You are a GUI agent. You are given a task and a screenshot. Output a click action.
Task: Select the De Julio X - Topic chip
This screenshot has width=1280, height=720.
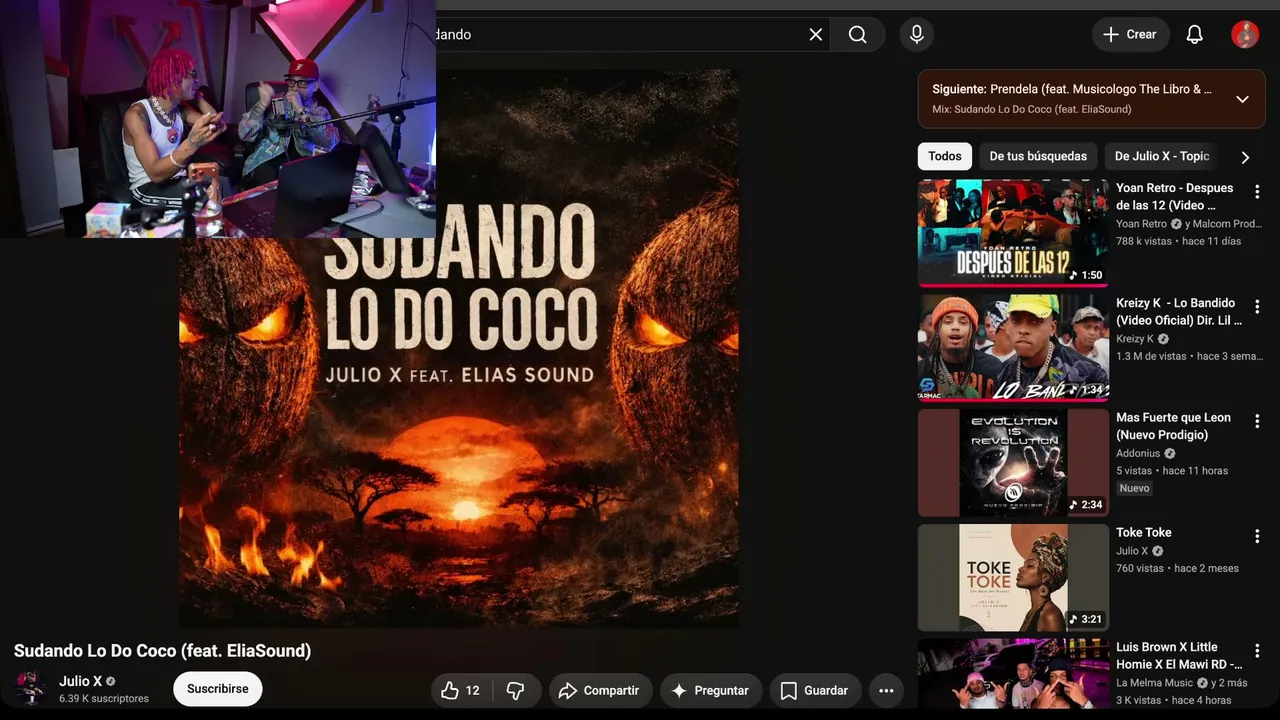pos(1162,156)
